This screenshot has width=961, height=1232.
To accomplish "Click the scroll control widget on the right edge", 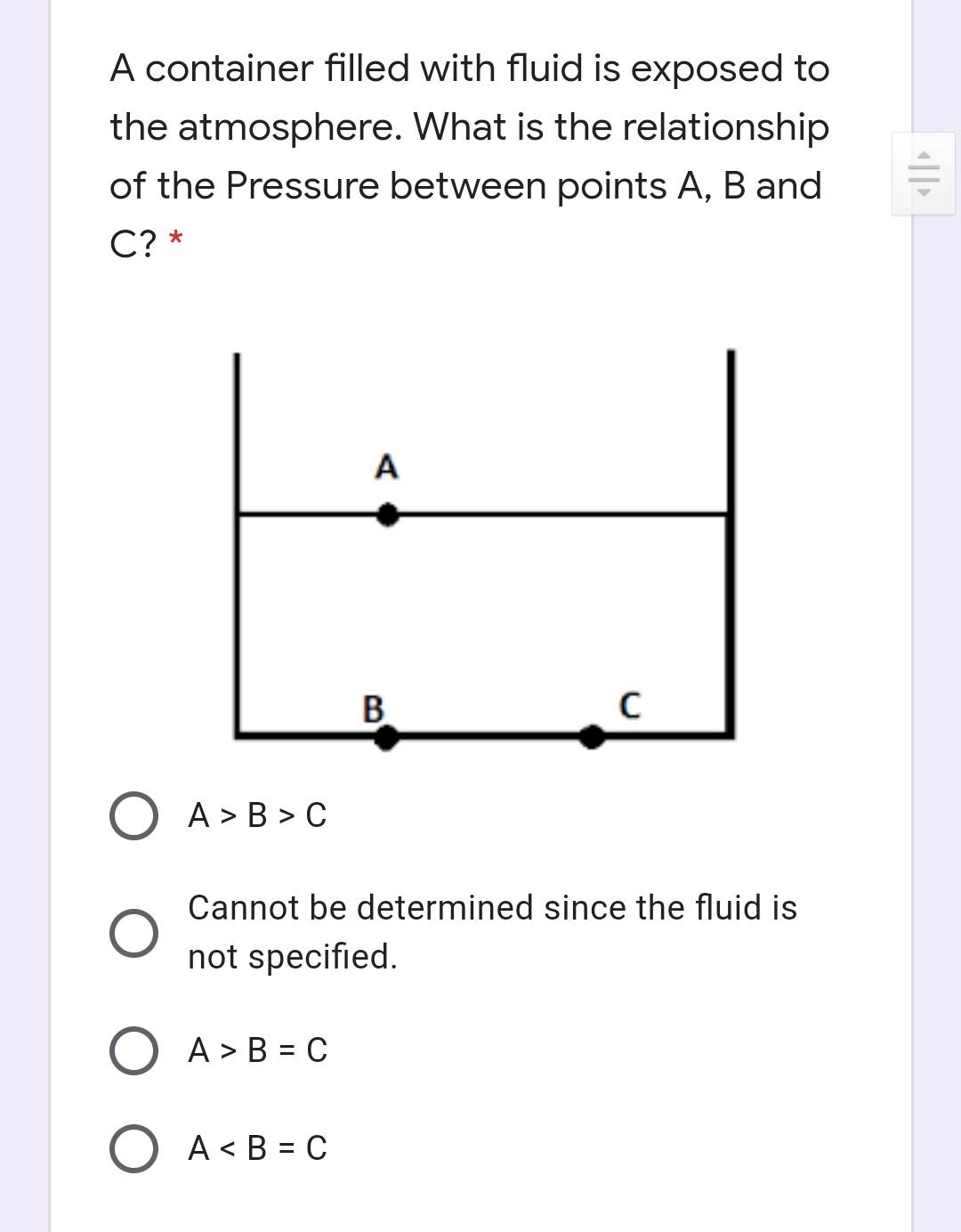I will pos(924,172).
